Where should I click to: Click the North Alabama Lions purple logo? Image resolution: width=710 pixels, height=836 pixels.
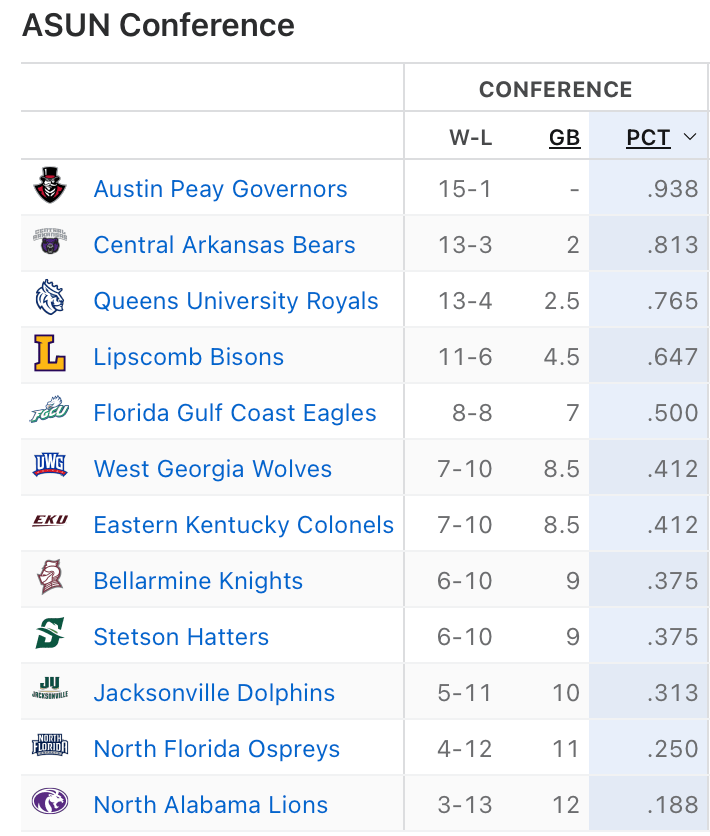click(x=50, y=802)
